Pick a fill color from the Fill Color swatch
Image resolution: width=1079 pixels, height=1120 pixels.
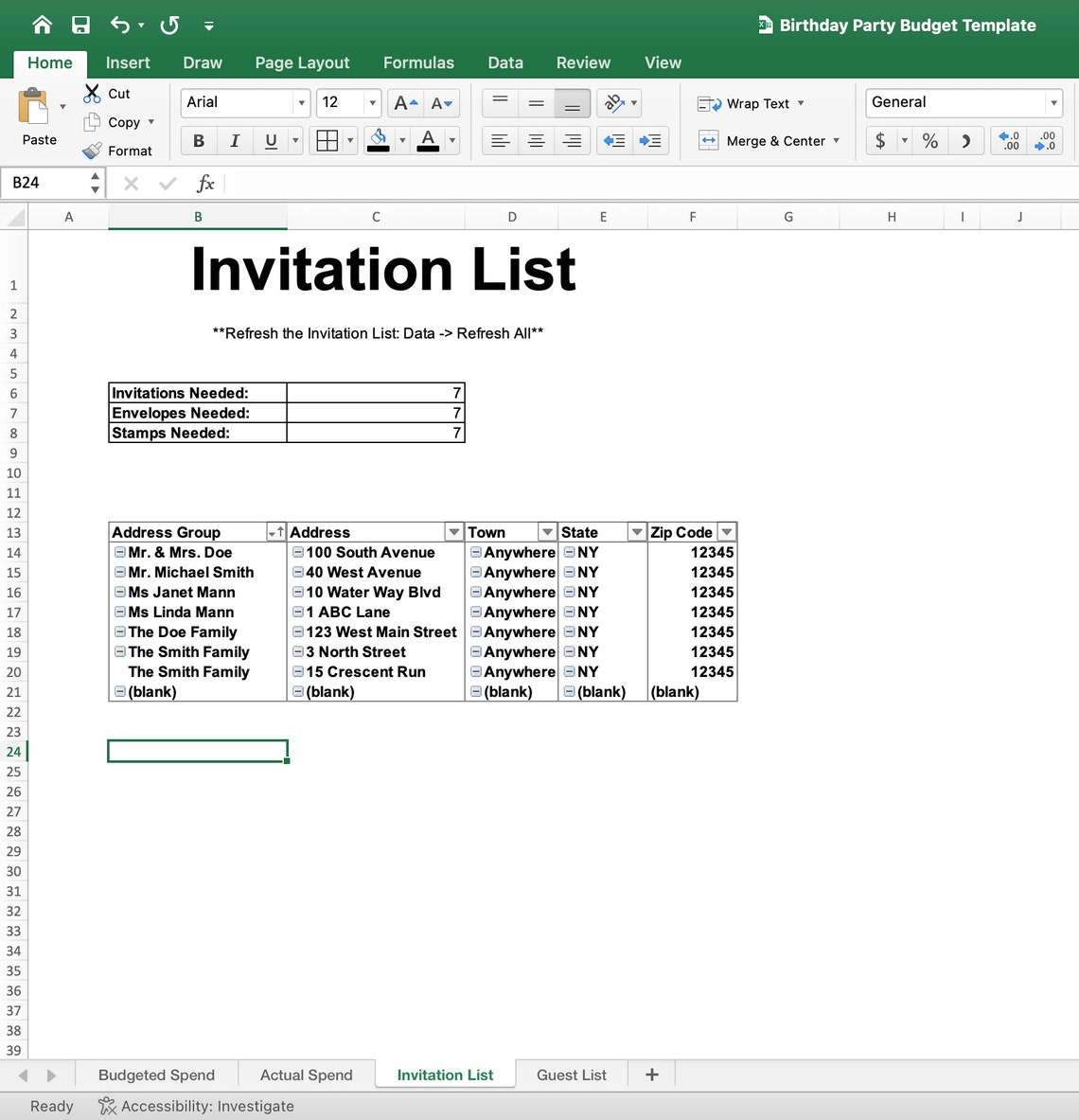tap(378, 140)
